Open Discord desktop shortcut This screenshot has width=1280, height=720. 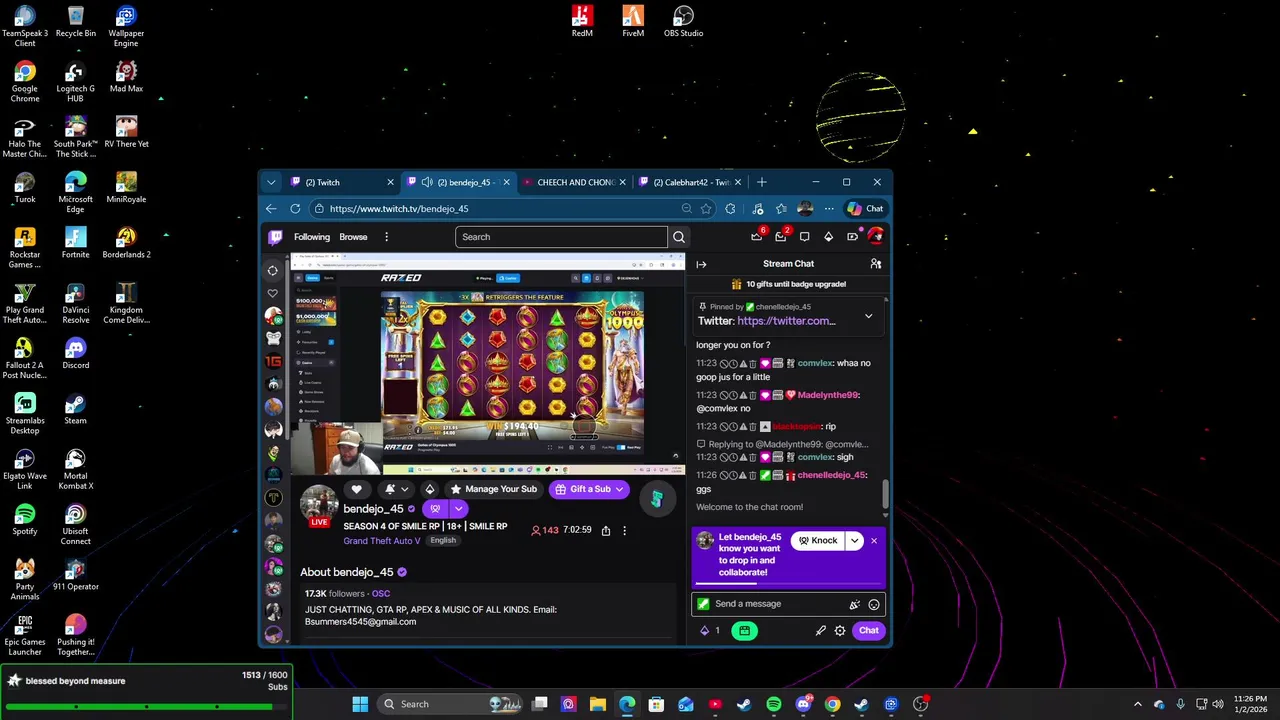point(75,353)
